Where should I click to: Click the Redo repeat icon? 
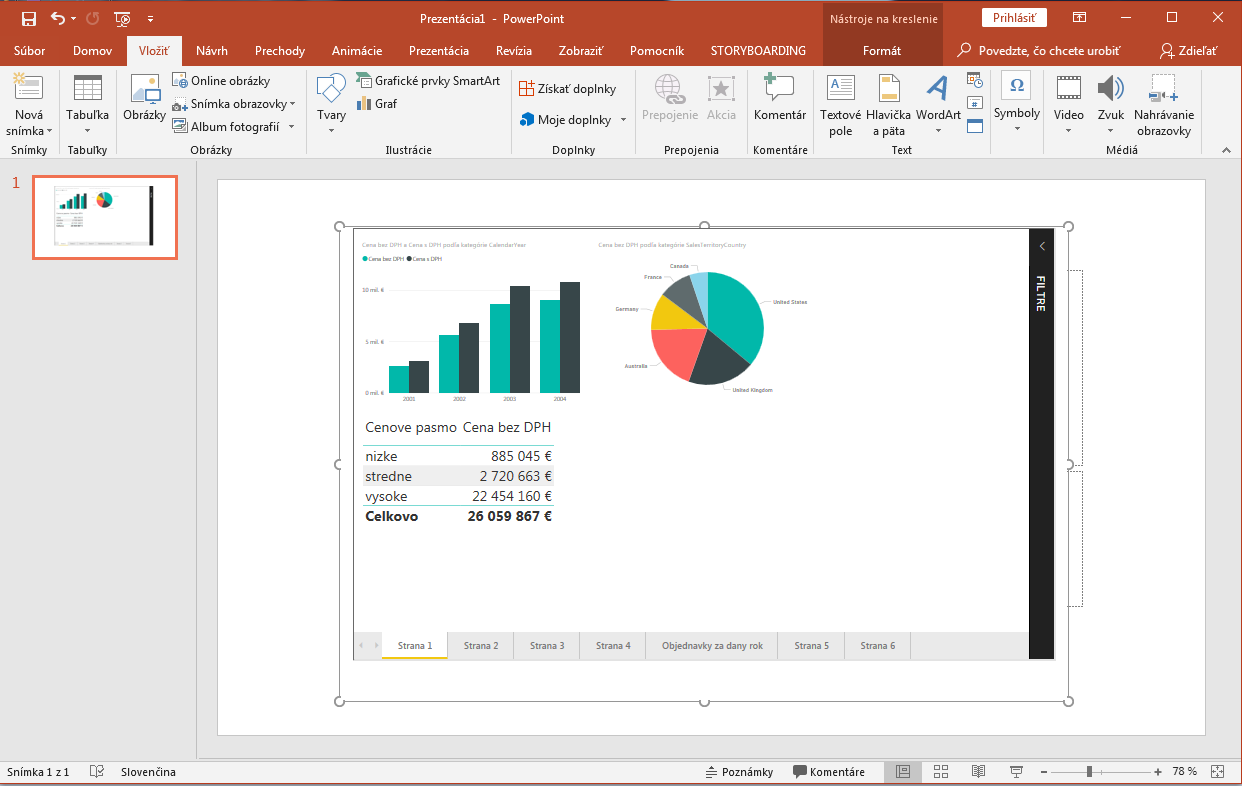(x=92, y=18)
